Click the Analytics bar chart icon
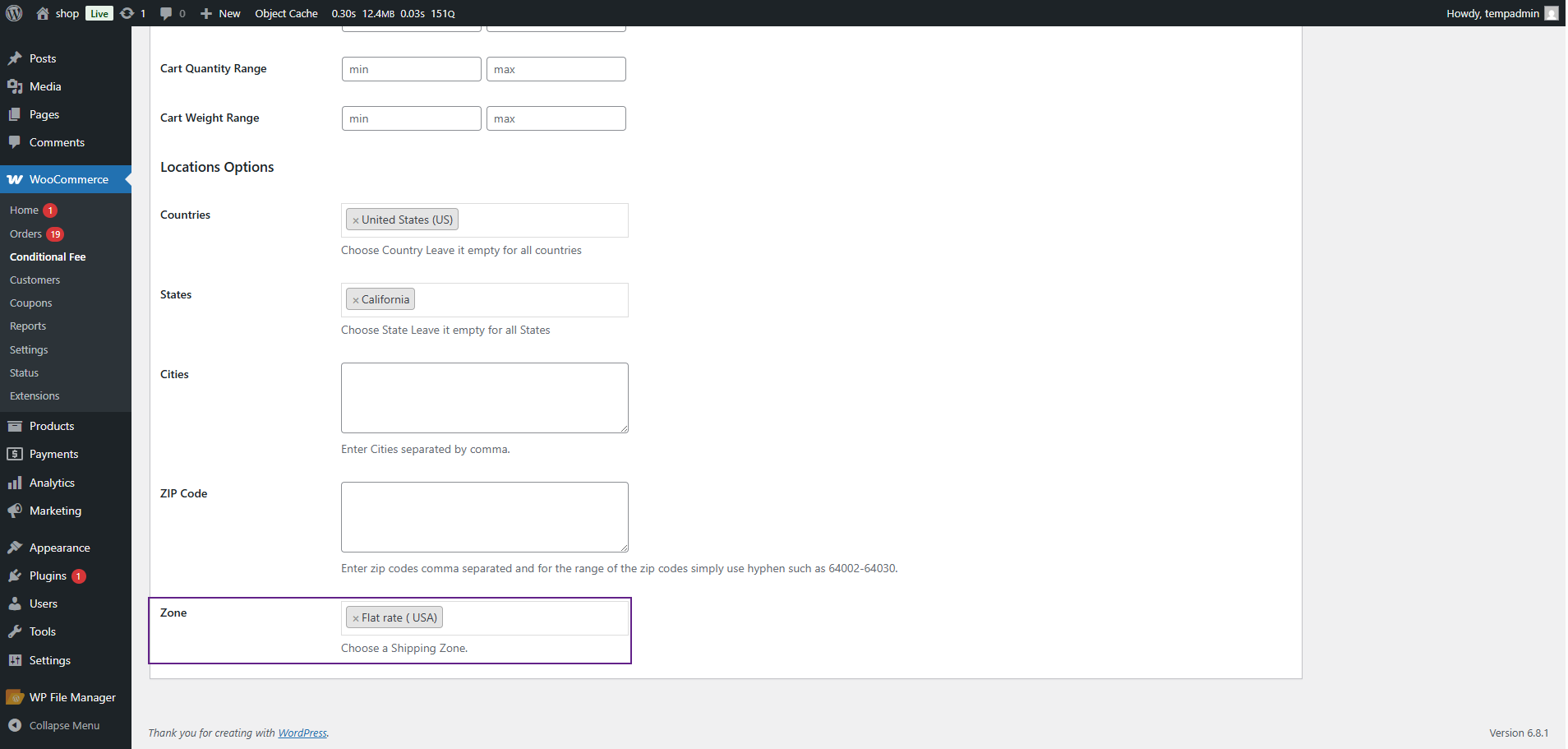 pos(15,483)
